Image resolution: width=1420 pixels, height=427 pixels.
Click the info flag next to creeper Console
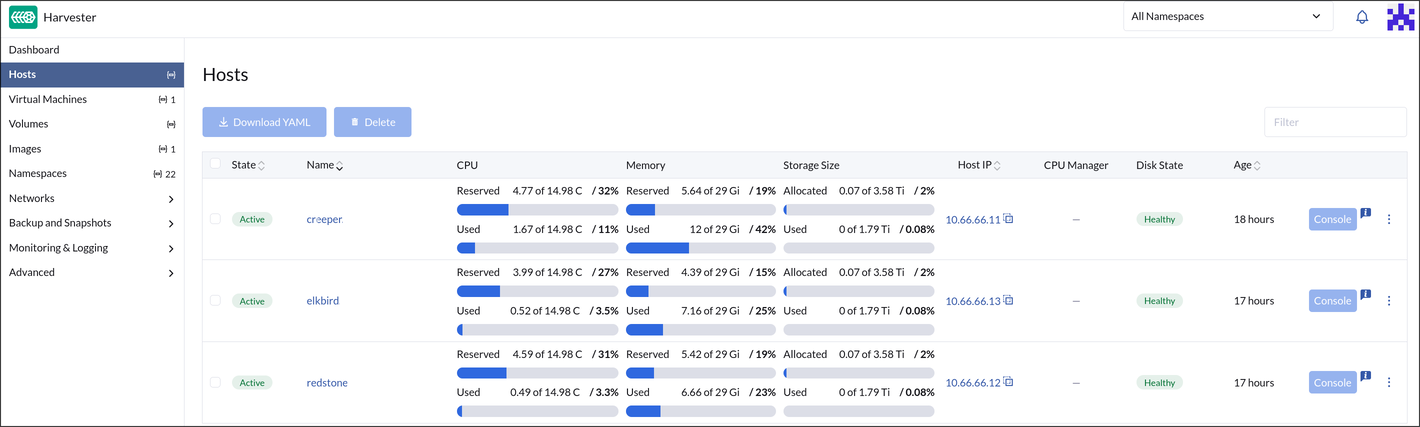1365,213
